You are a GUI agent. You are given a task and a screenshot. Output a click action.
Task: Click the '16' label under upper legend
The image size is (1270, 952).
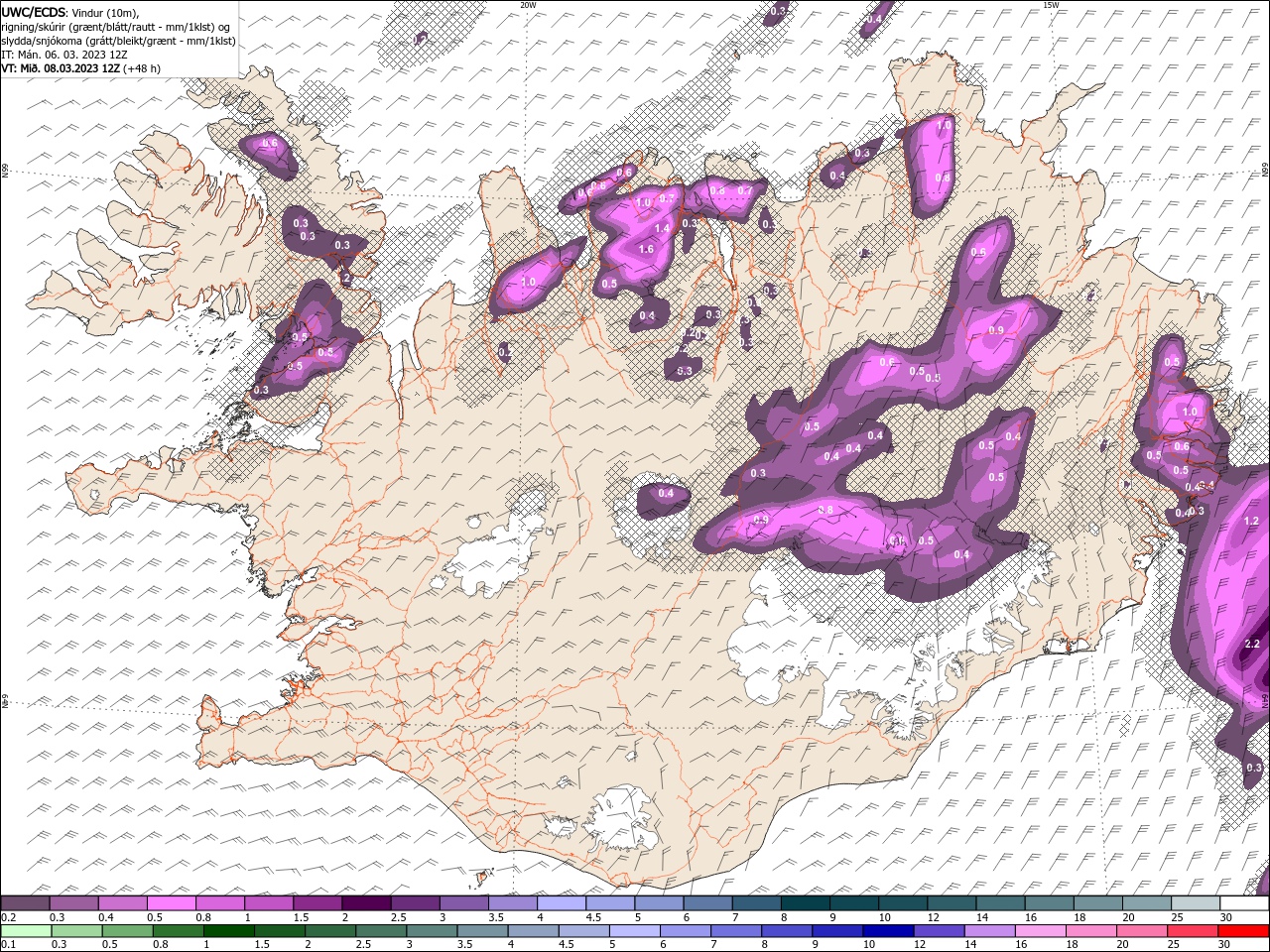[x=1032, y=917]
